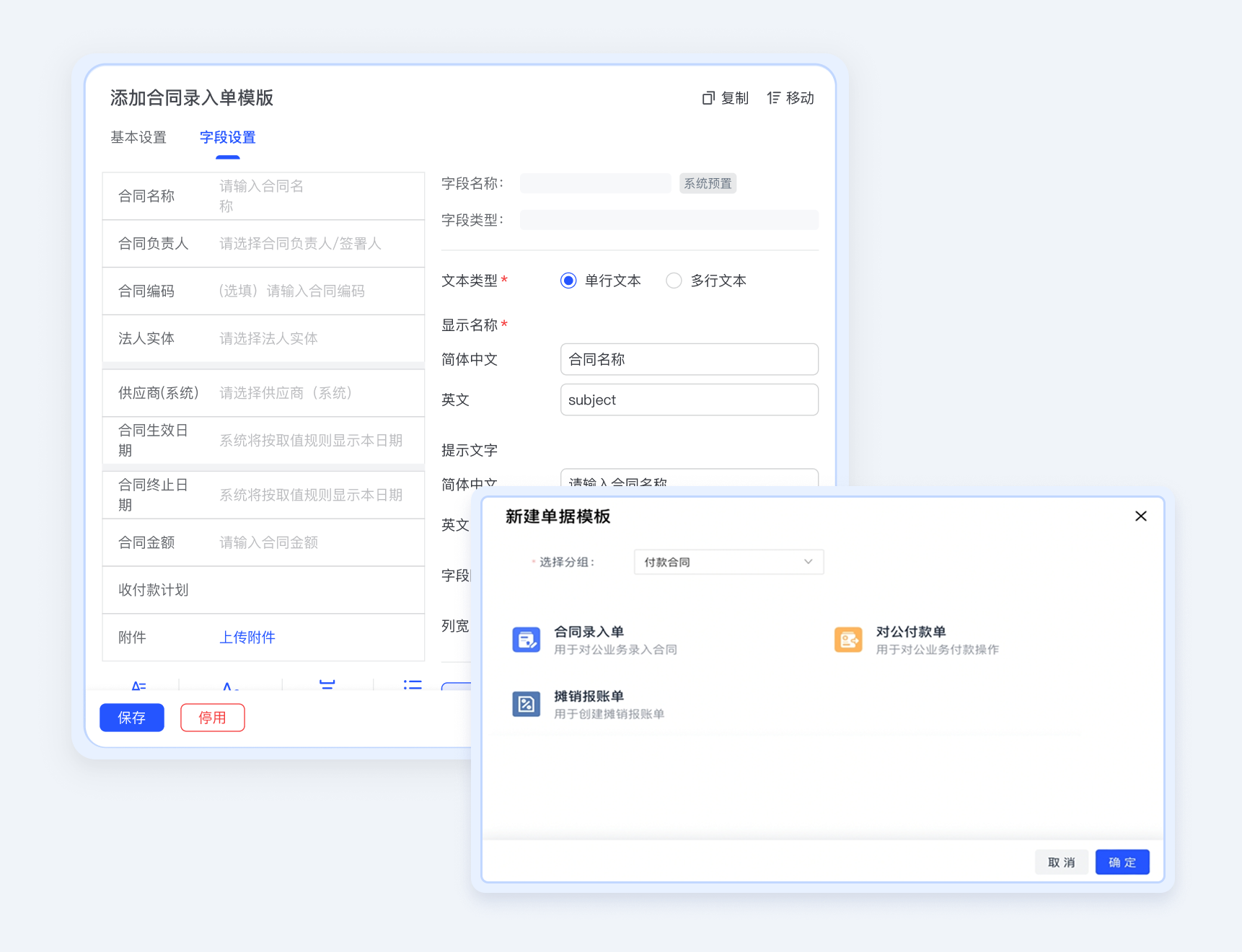Open the 选择分组 dropdown showing 付款合同

[x=721, y=562]
